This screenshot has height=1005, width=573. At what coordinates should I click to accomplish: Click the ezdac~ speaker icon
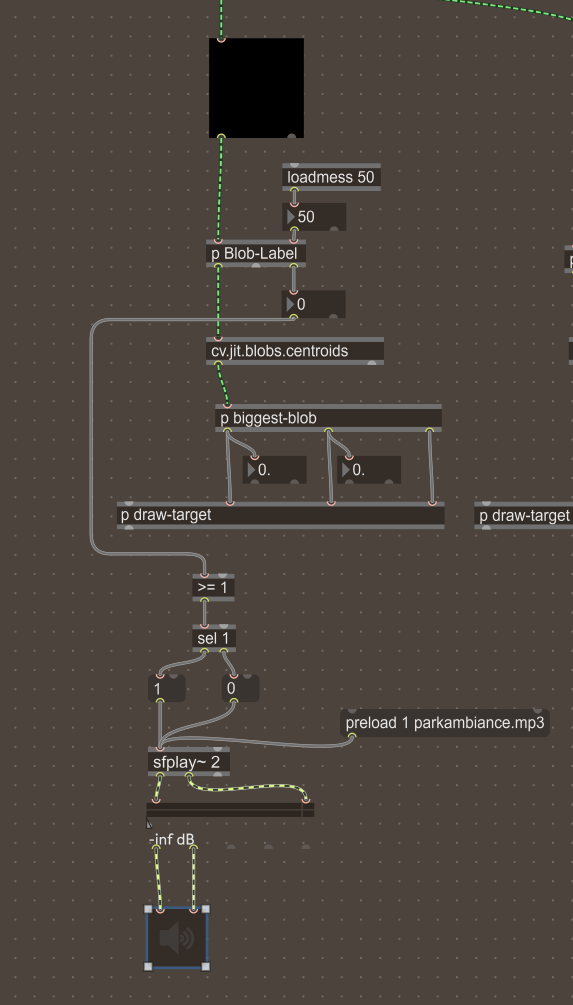point(177,938)
